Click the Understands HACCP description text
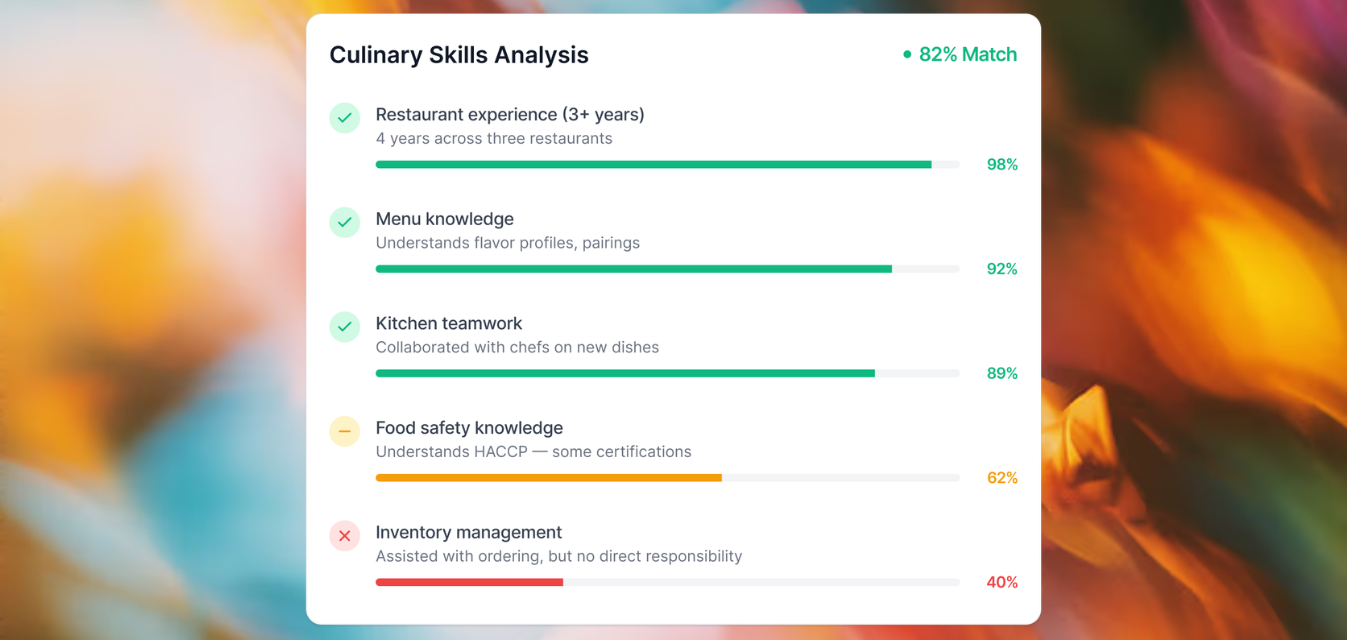The image size is (1347, 640). (x=533, y=451)
